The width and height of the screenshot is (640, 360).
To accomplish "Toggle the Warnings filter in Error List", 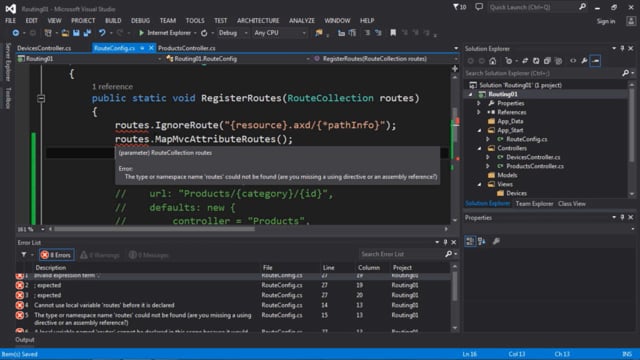I will 100,255.
